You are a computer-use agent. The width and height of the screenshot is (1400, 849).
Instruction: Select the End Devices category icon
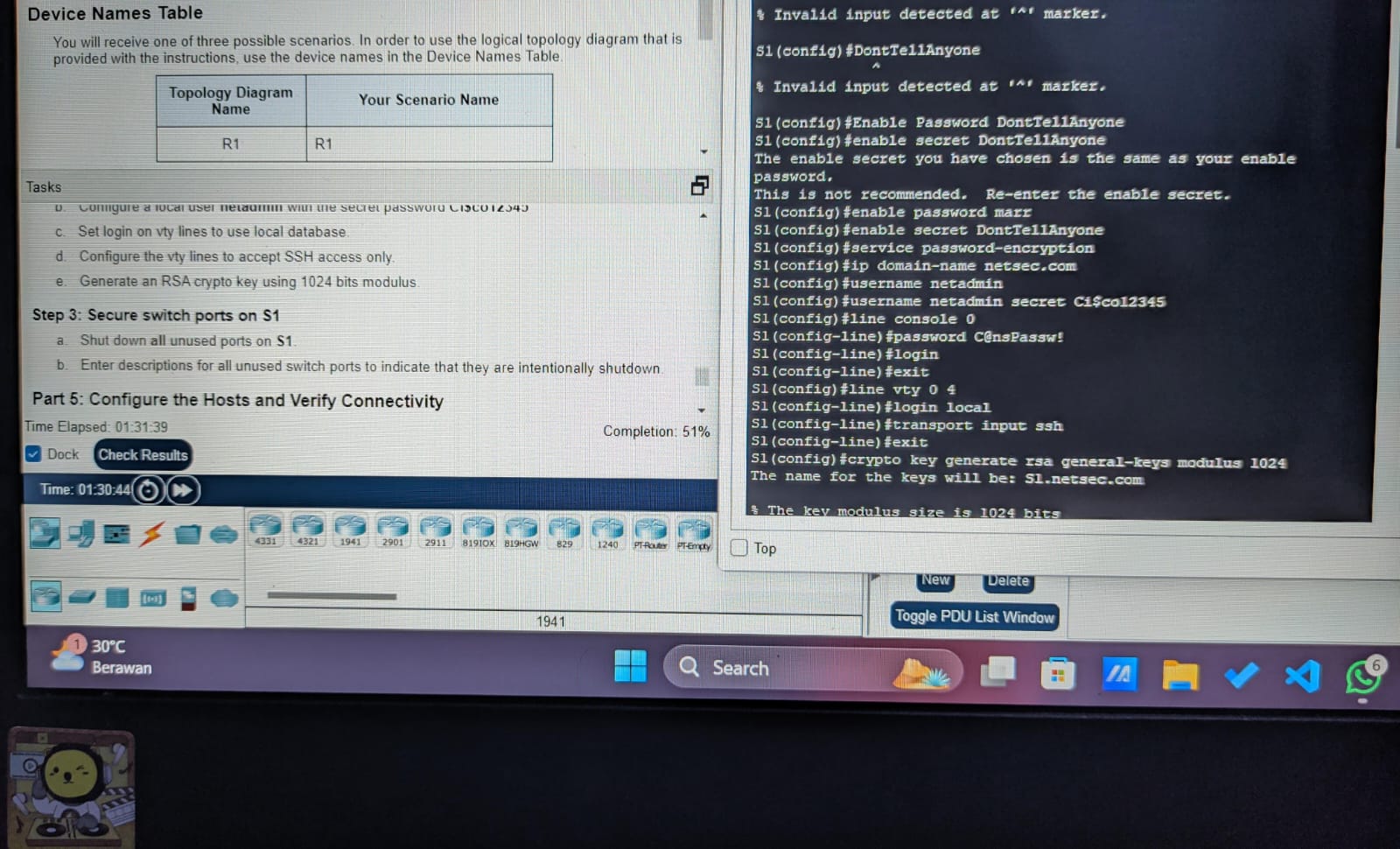pyautogui.click(x=80, y=533)
